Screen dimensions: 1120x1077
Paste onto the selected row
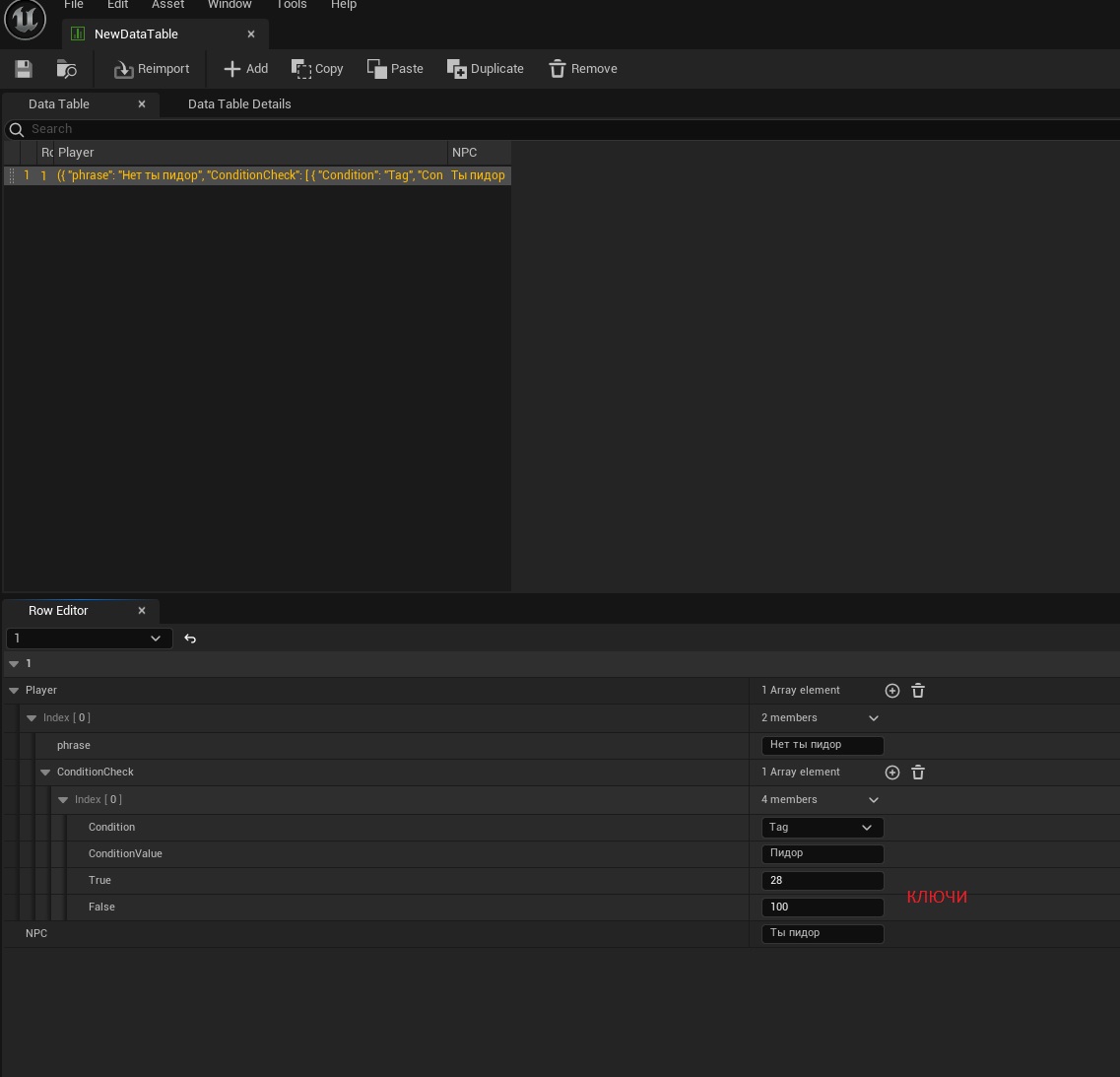[x=395, y=69]
